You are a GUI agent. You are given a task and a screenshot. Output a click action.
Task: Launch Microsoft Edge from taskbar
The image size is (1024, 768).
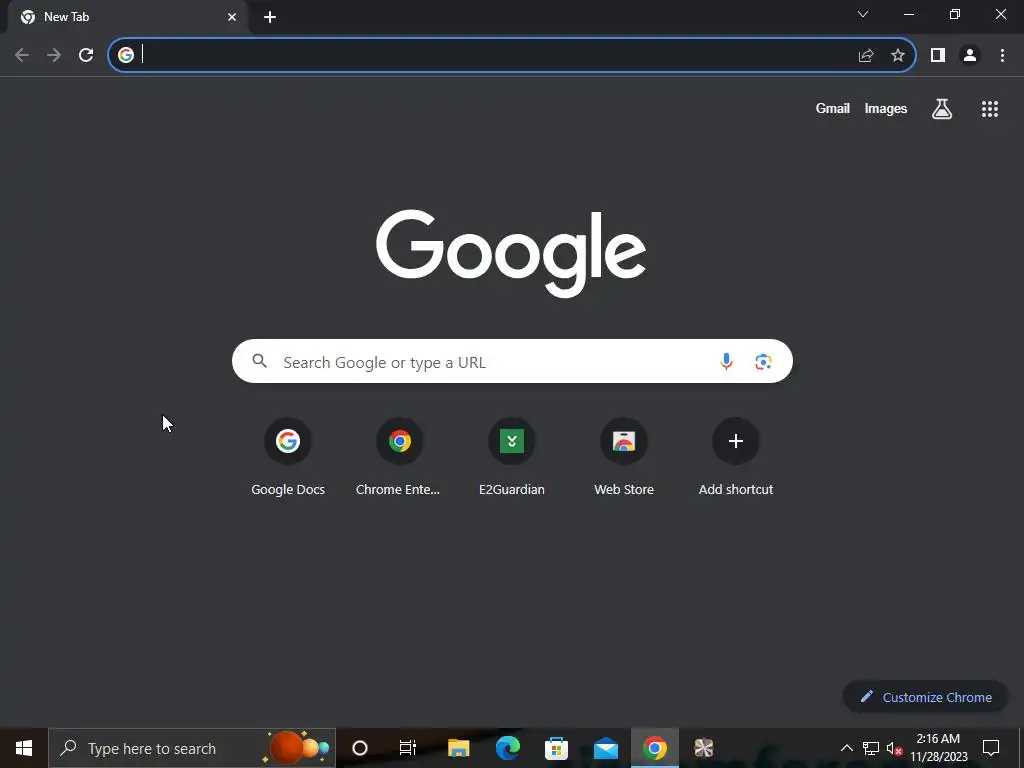507,748
